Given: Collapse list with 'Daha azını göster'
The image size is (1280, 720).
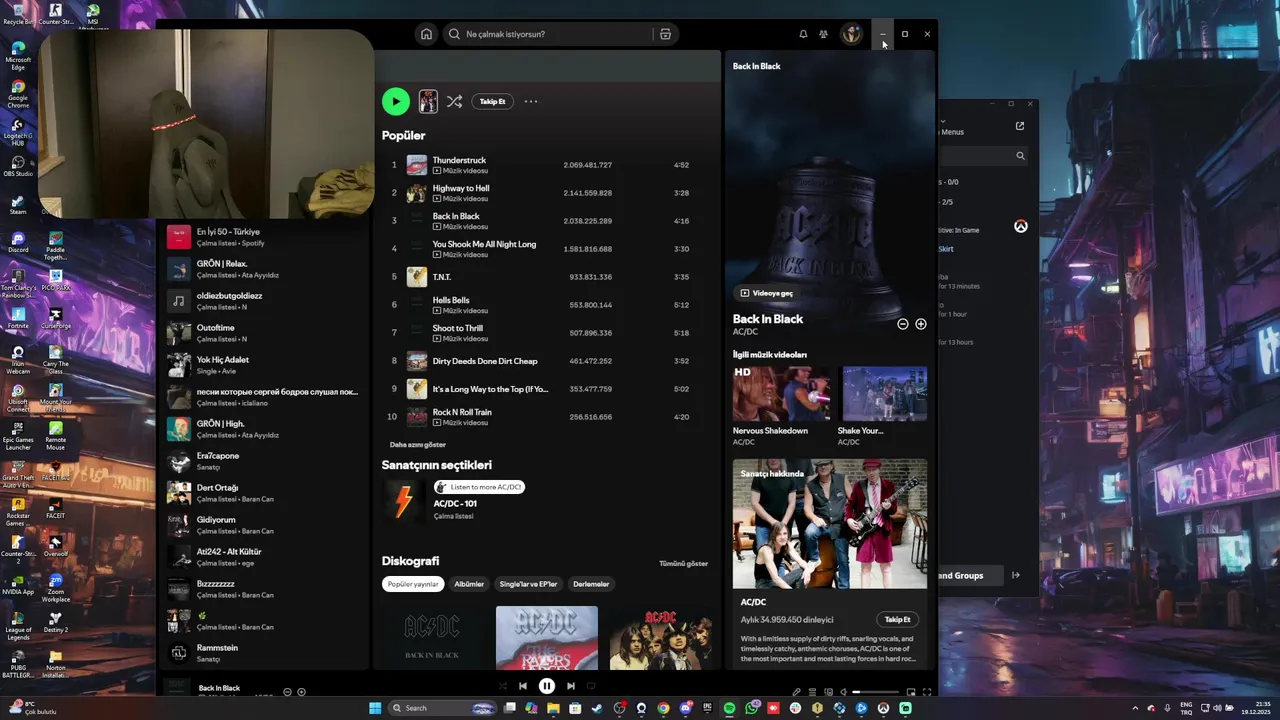Looking at the screenshot, I should 418,444.
